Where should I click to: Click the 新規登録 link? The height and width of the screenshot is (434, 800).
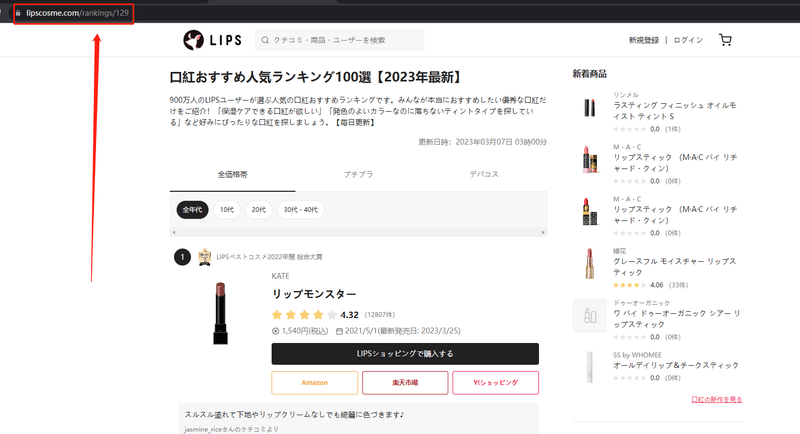point(643,40)
